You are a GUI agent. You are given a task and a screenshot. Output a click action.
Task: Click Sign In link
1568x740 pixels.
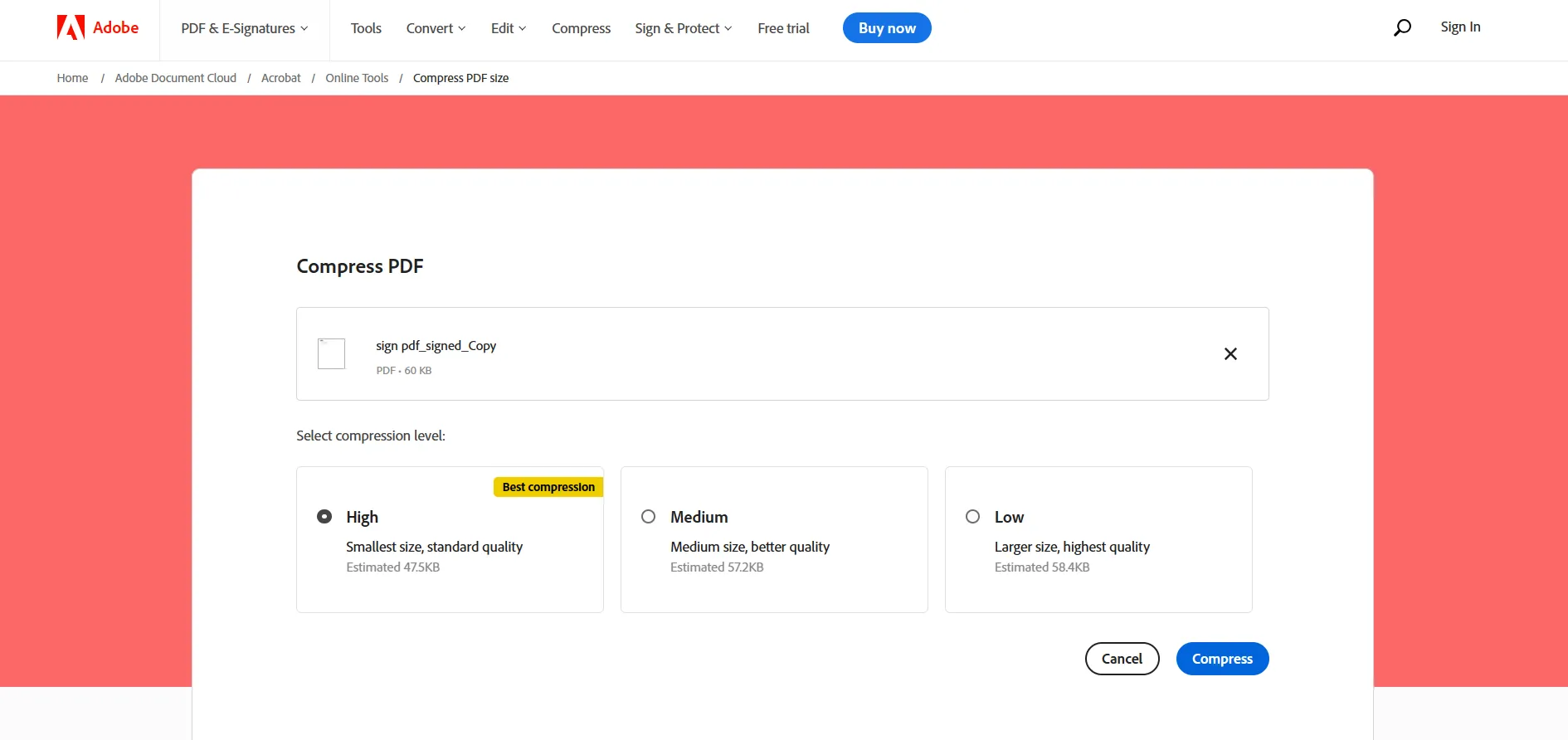[x=1460, y=27]
